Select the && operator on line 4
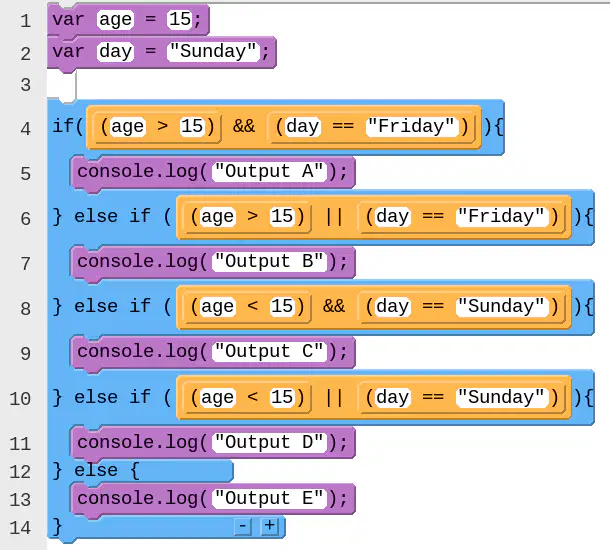This screenshot has width=610, height=550. click(x=244, y=127)
